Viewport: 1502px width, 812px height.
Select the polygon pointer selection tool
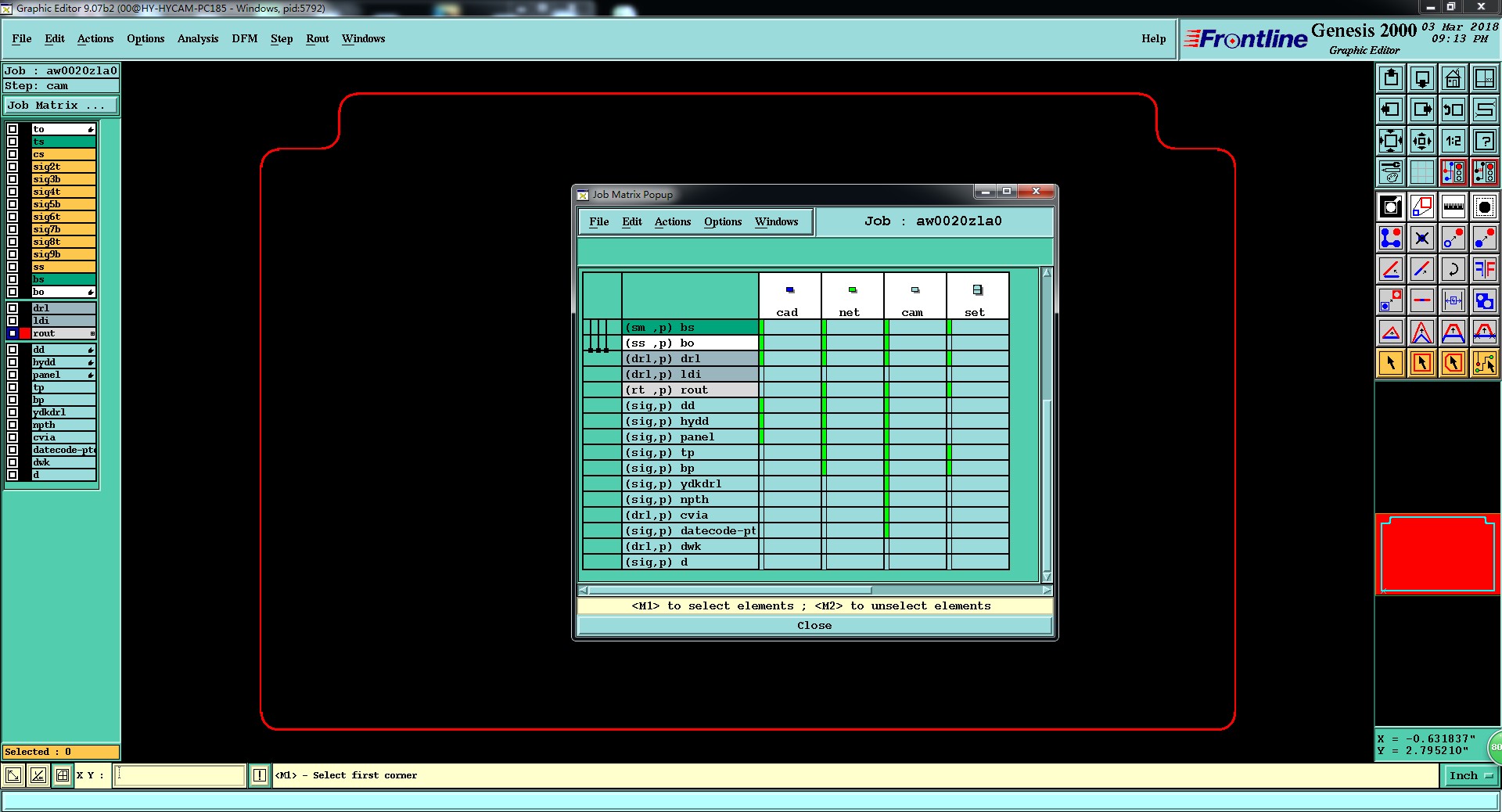[1453, 363]
